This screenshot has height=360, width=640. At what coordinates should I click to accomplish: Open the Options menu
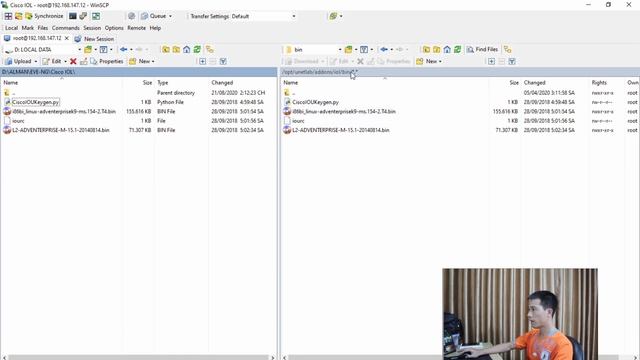tap(114, 28)
